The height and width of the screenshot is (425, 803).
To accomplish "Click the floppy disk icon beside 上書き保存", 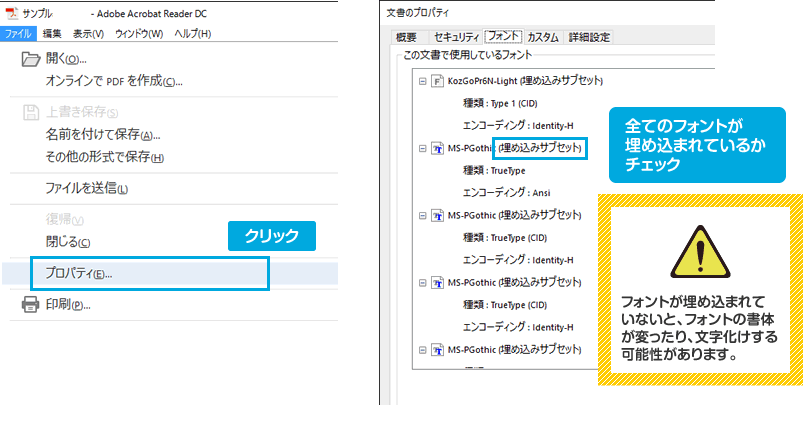I will (30, 111).
